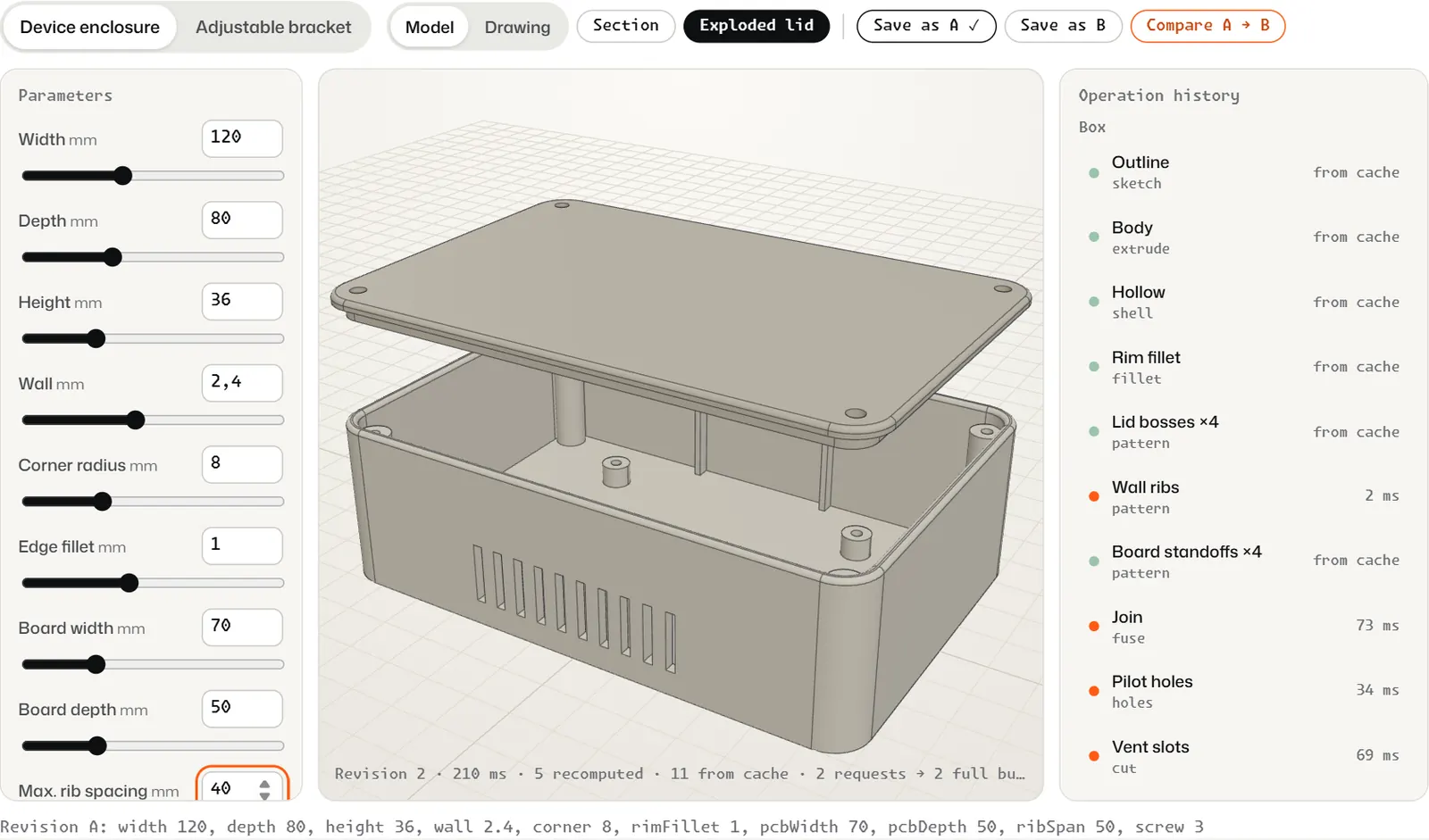Select the Pilot holes operation
This screenshot has width=1429, height=840.
1243,691
